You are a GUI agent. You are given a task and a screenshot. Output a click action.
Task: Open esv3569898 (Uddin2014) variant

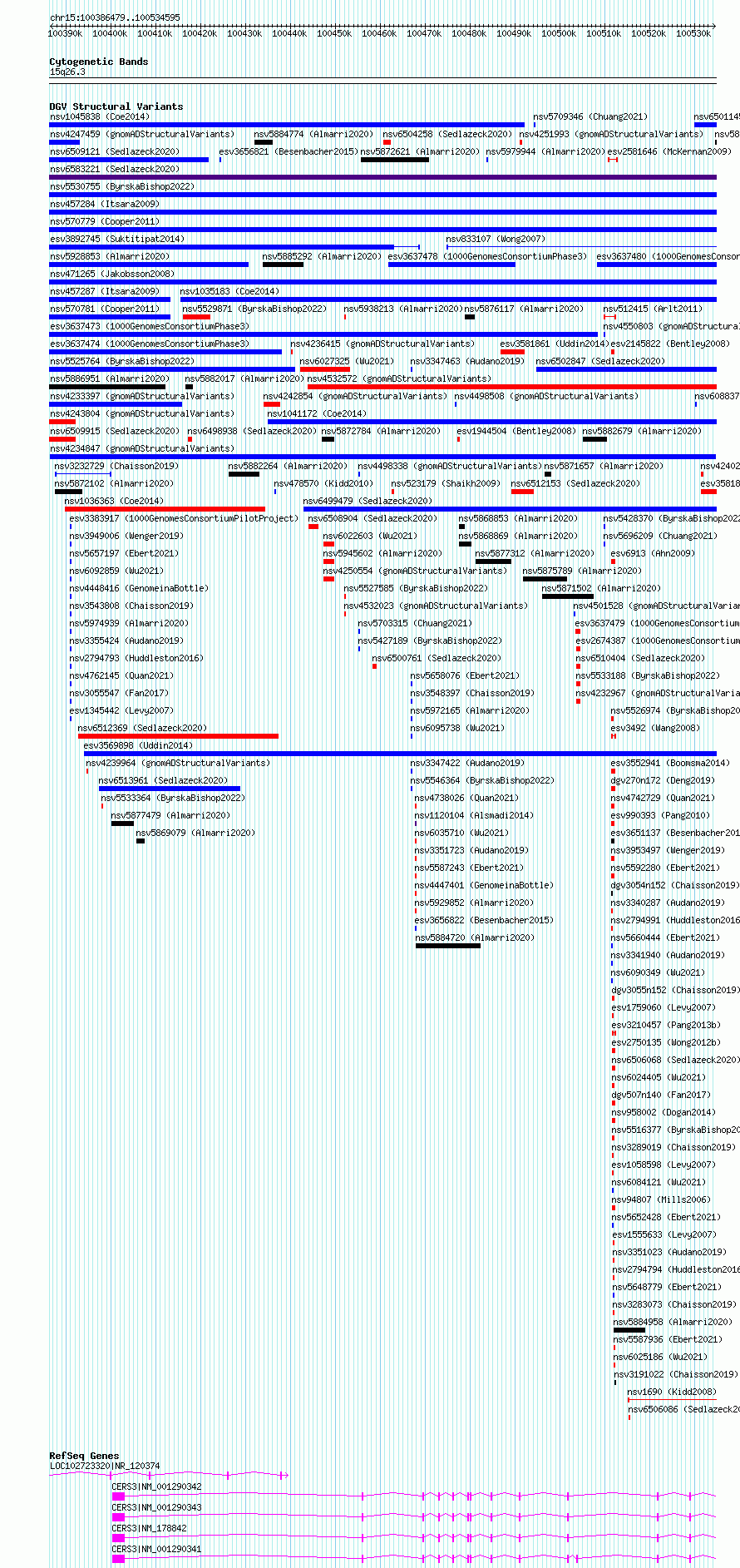(138, 745)
